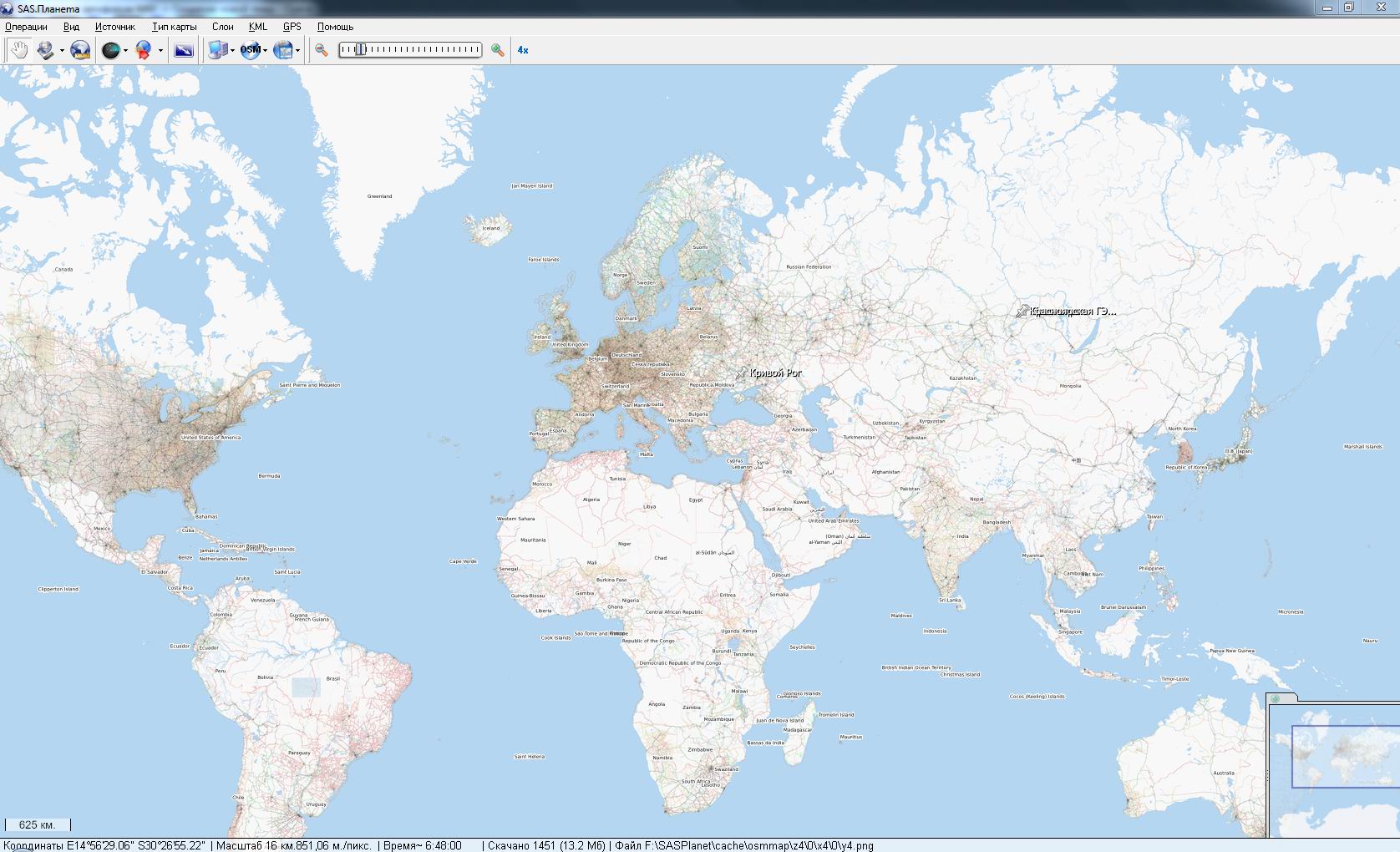Viewport: 1400px width, 852px height.
Task: Open the GPS menu
Action: click(292, 27)
